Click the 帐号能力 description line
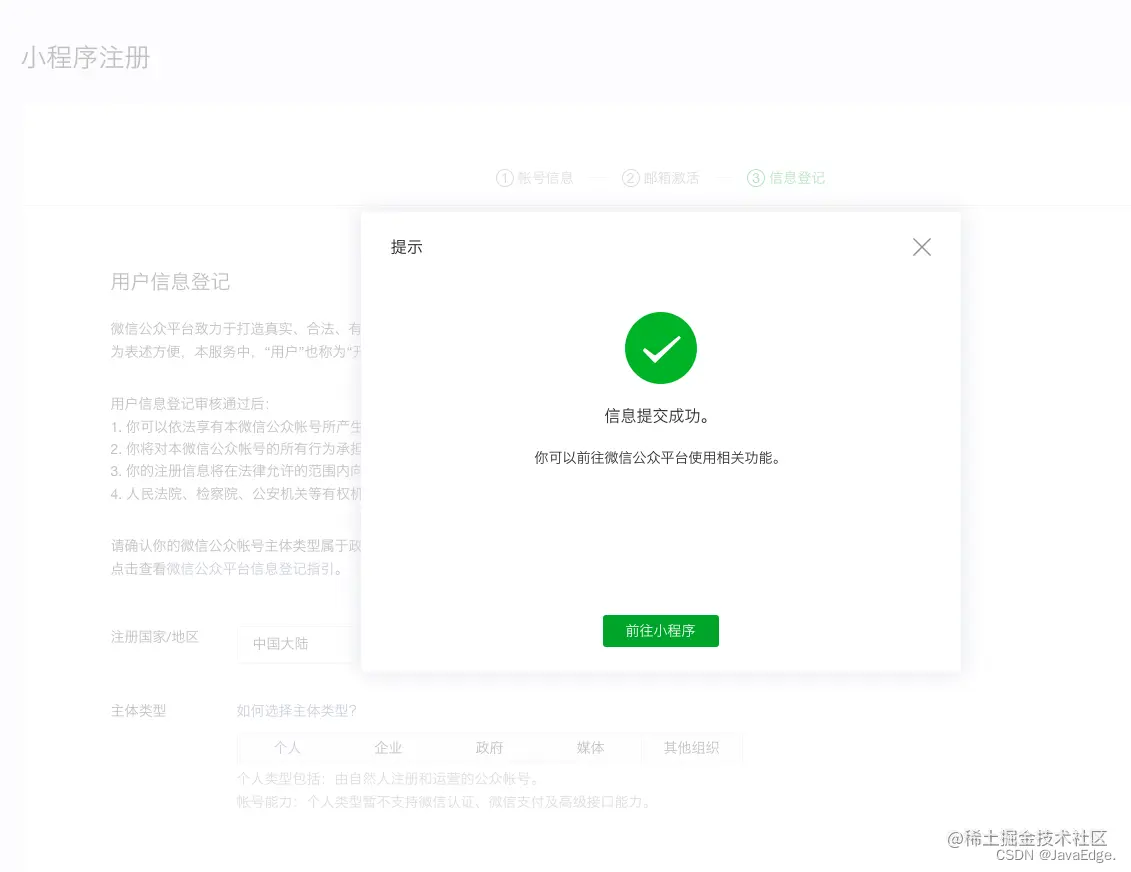This screenshot has height=872, width=1131. tap(444, 802)
